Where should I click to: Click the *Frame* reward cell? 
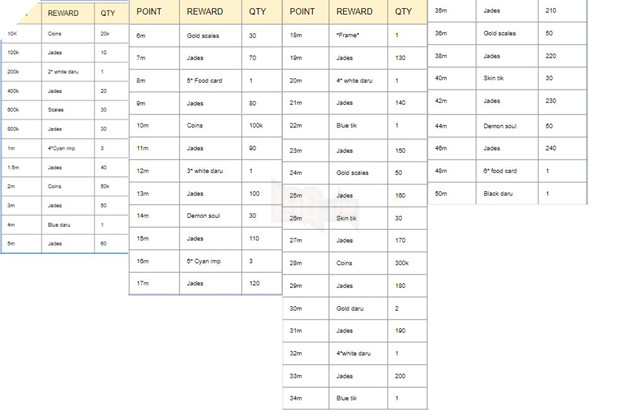click(x=350, y=35)
